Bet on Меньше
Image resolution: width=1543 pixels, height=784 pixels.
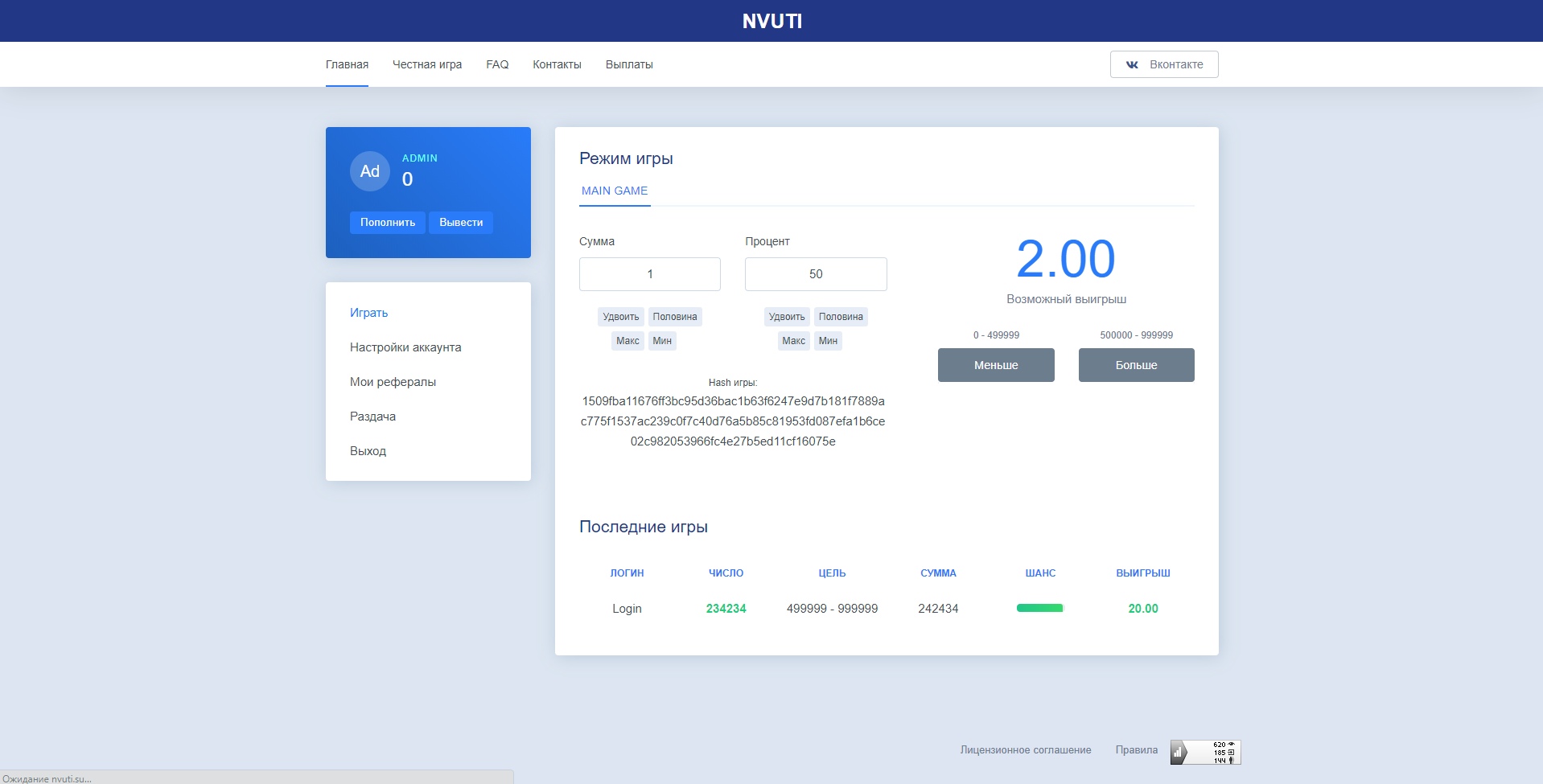(x=996, y=365)
